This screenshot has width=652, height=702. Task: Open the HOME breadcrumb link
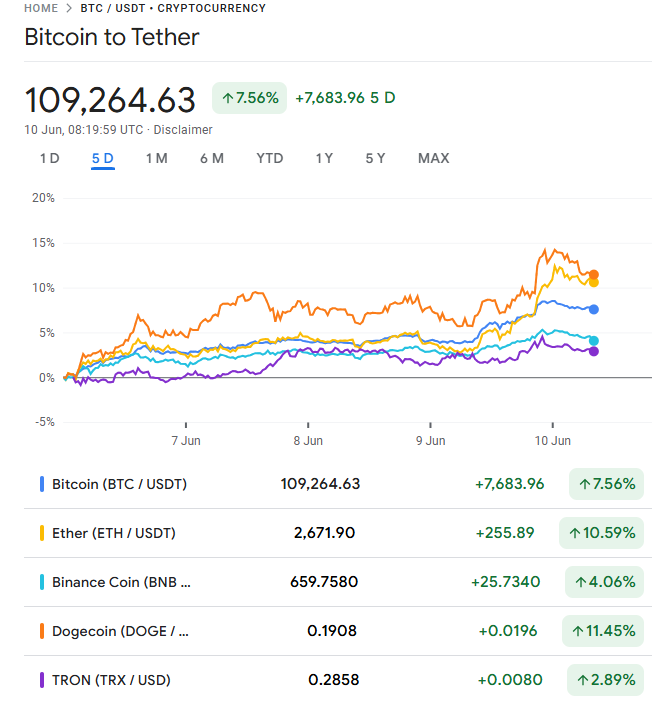pos(41,8)
